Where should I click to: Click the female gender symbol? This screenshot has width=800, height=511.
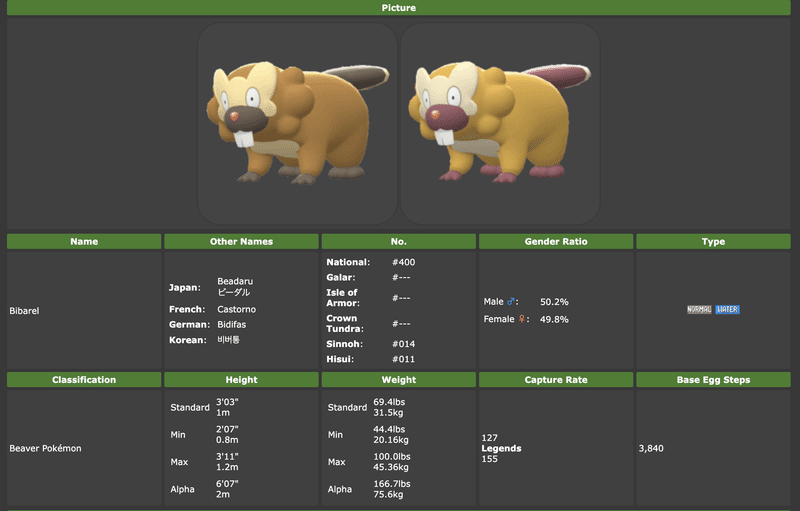coord(522,319)
